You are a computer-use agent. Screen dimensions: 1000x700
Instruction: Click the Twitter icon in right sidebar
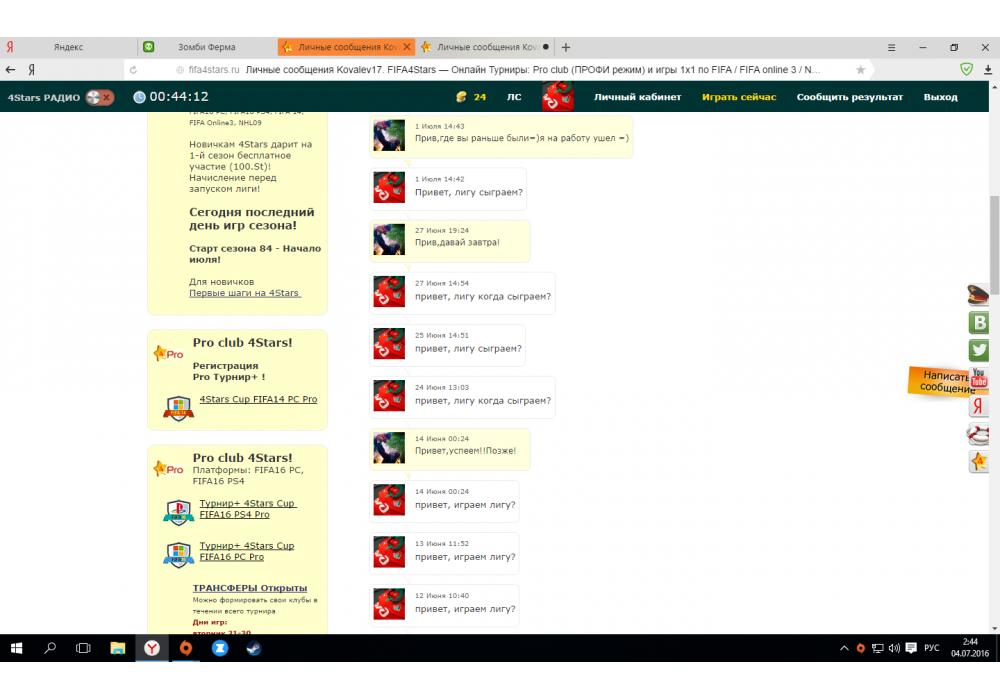pyautogui.click(x=979, y=350)
